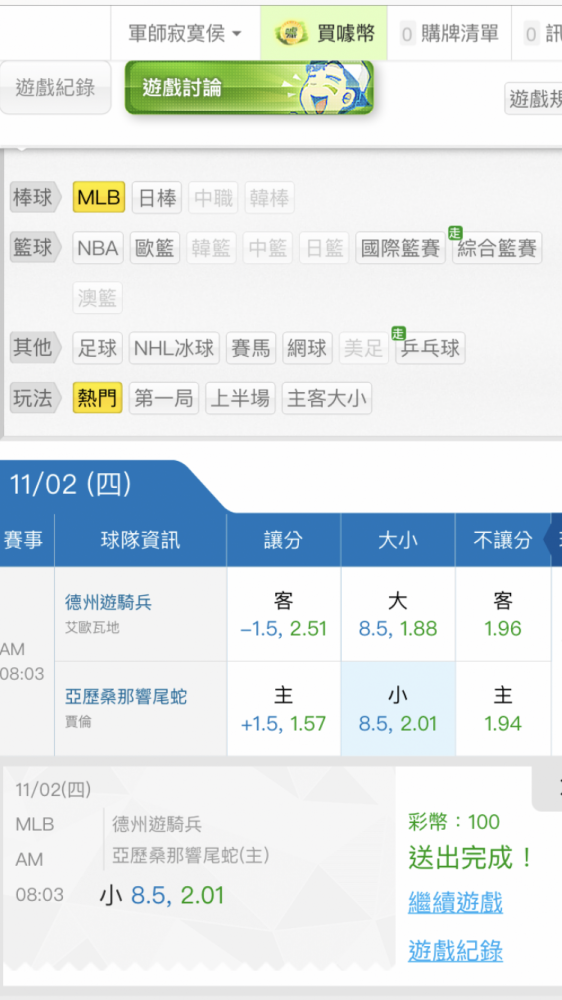The width and height of the screenshot is (562, 1000).
Task: Click the 0 counter badge next to 購牌清單
Action: click(x=407, y=34)
